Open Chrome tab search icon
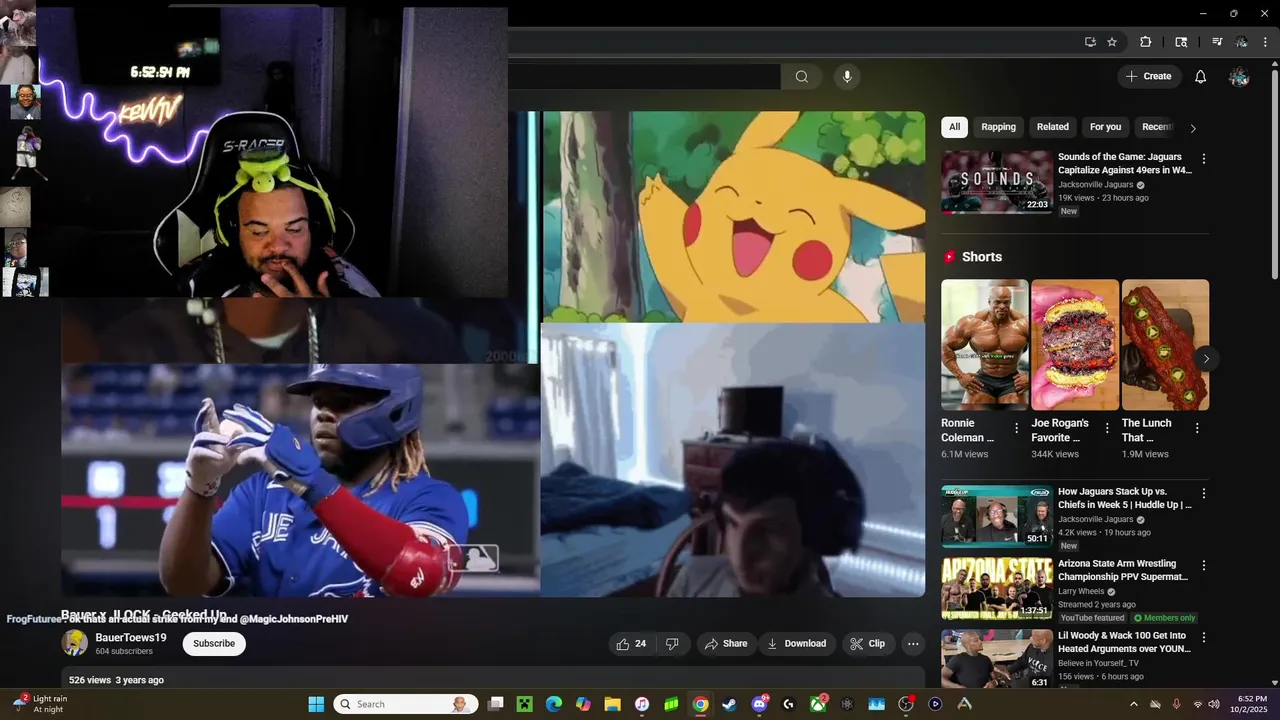The image size is (1280, 720). coord(1181,42)
